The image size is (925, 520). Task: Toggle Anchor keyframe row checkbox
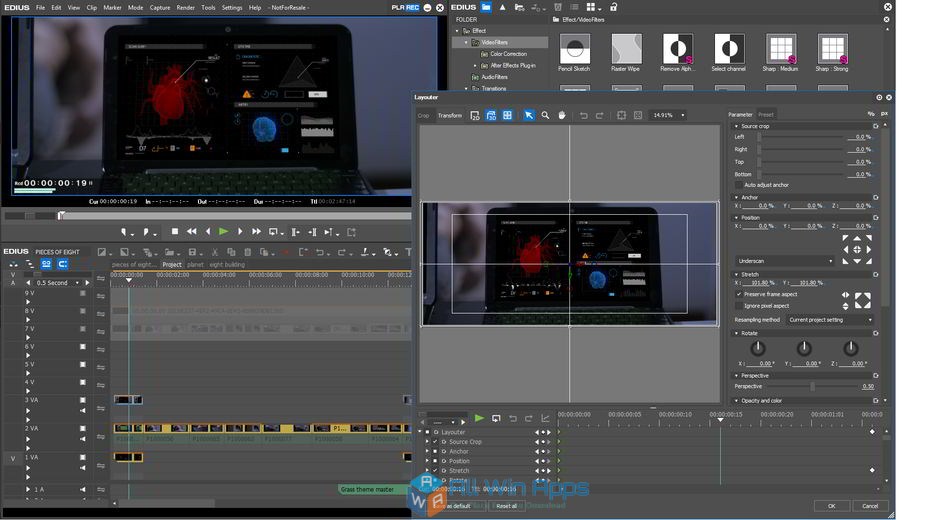pos(435,451)
